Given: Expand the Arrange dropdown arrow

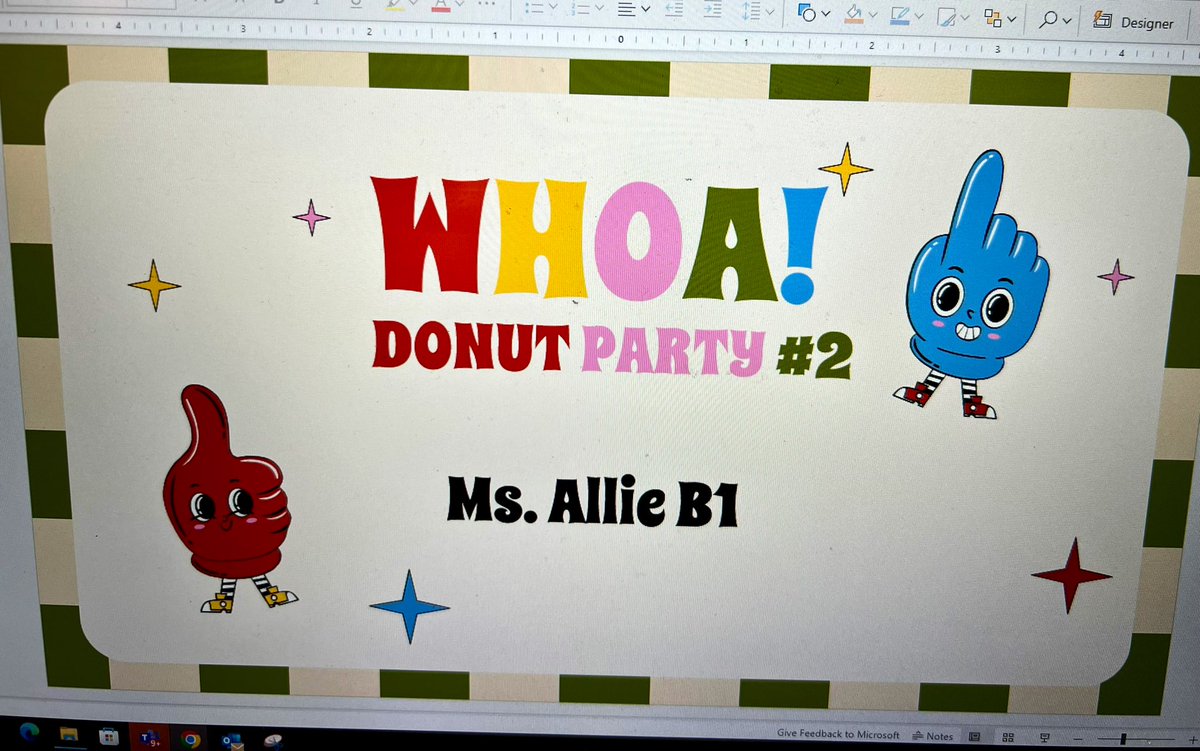Looking at the screenshot, I should point(1012,18).
